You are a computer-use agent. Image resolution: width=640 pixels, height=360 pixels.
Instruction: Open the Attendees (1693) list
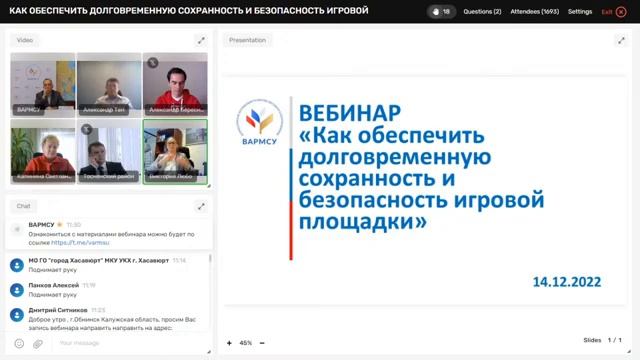(534, 11)
